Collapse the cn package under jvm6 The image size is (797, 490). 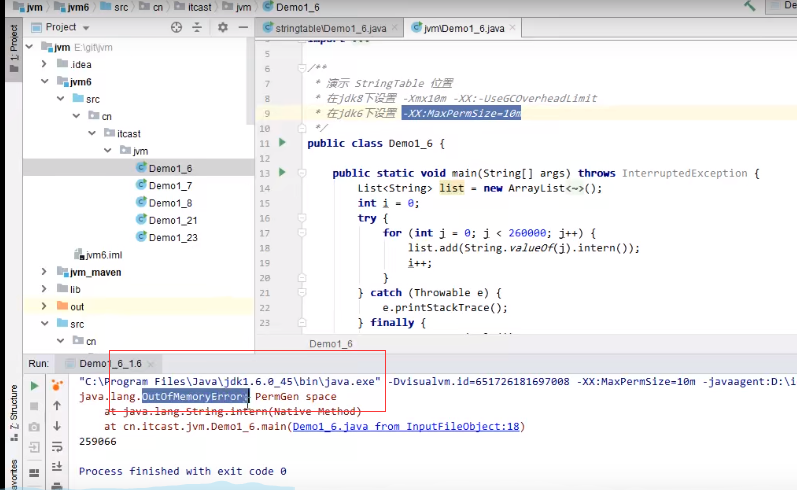[x=76, y=116]
